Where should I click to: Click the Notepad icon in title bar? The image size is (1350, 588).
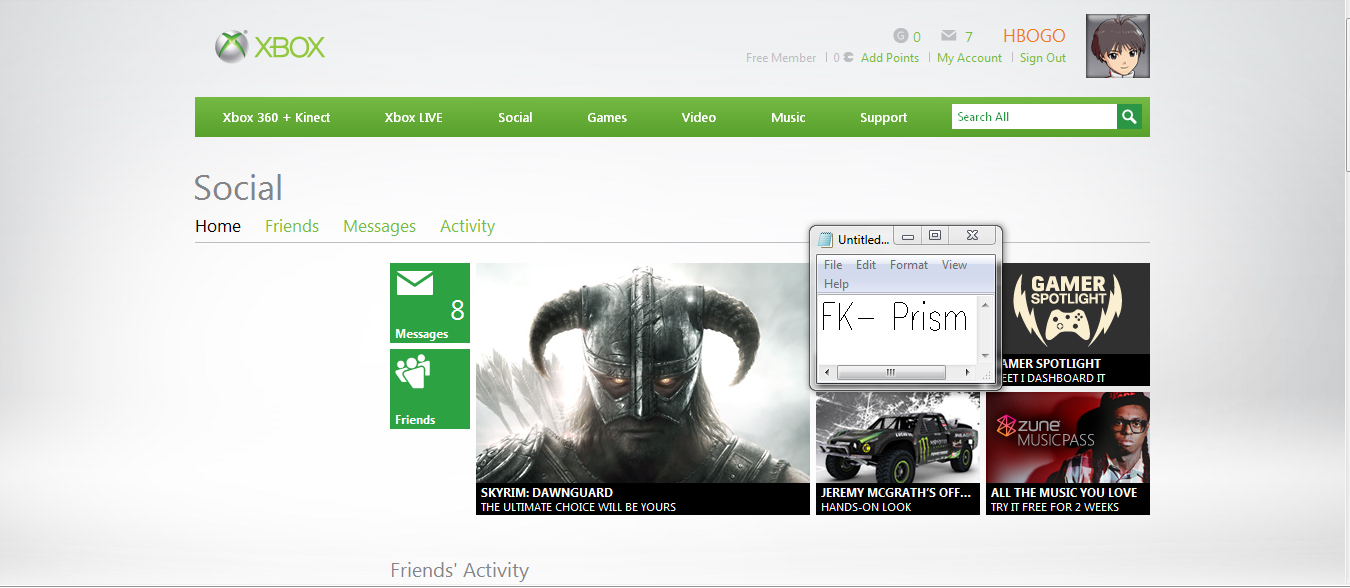826,239
